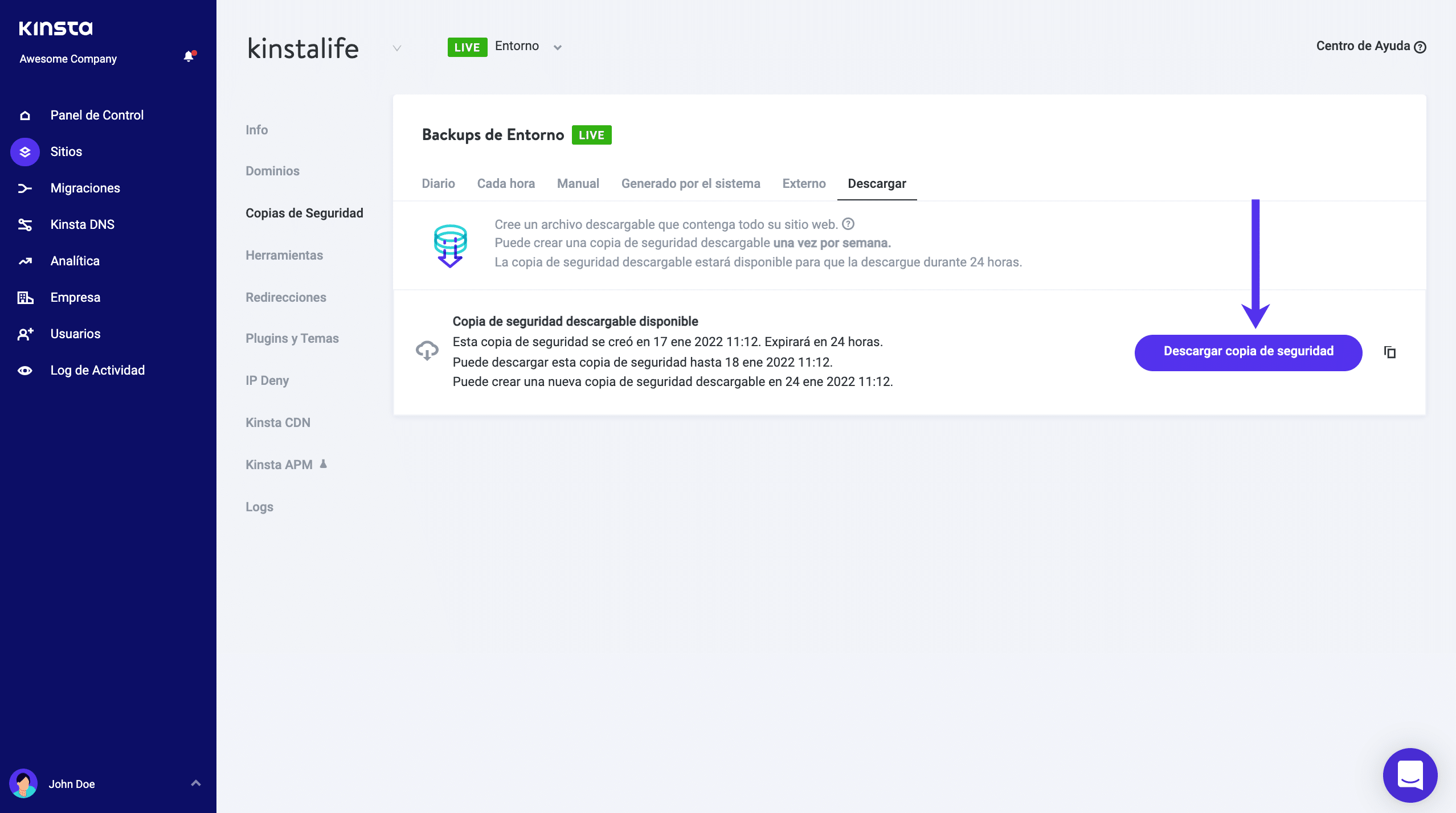
Task: Go to Herramientas in site menu
Action: point(284,255)
